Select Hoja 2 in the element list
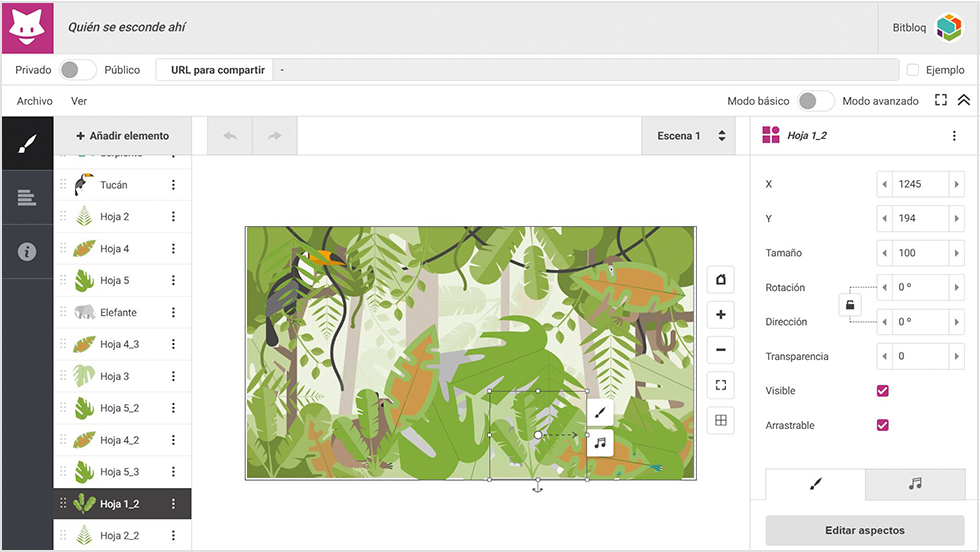Screen dimensions: 980x552 pyautogui.click(x=122, y=216)
